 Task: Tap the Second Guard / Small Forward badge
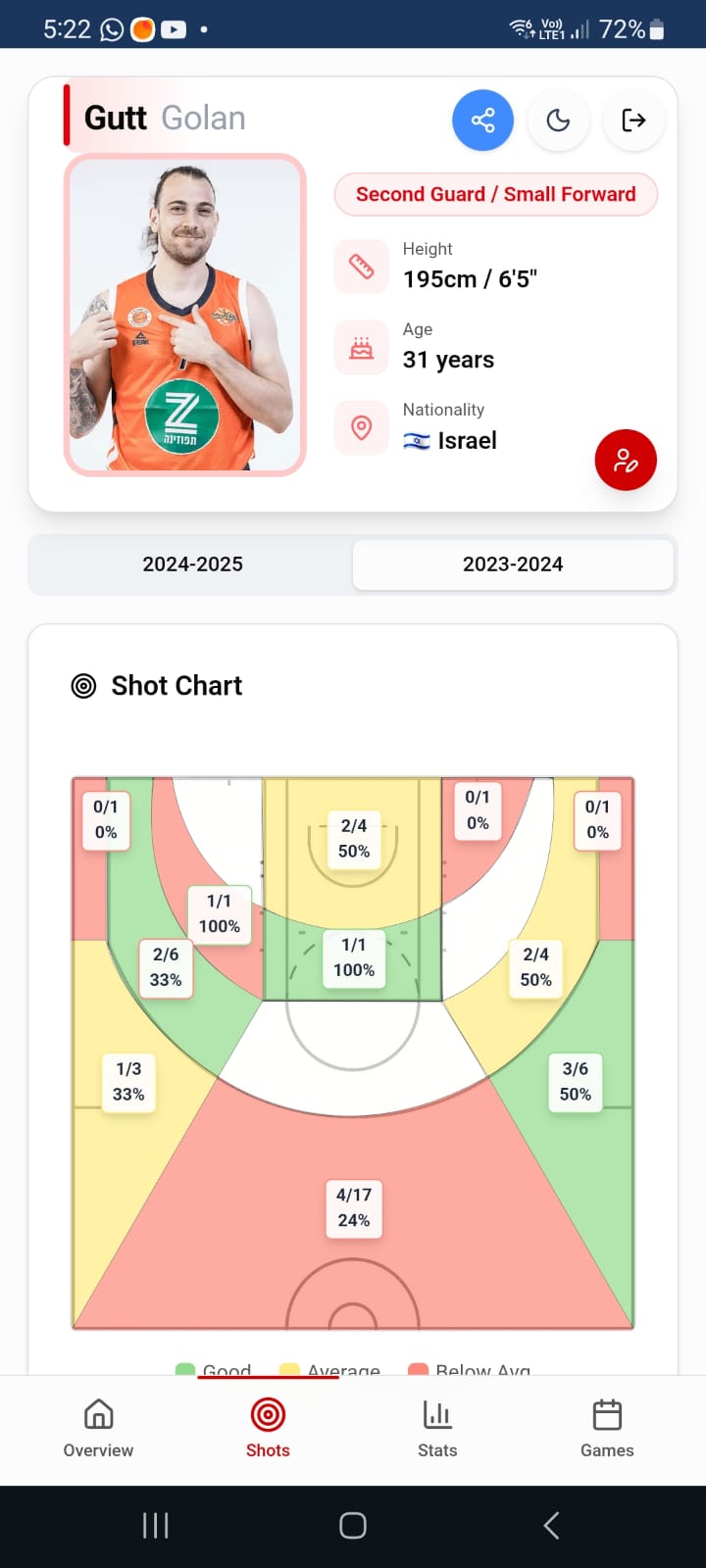(x=495, y=194)
